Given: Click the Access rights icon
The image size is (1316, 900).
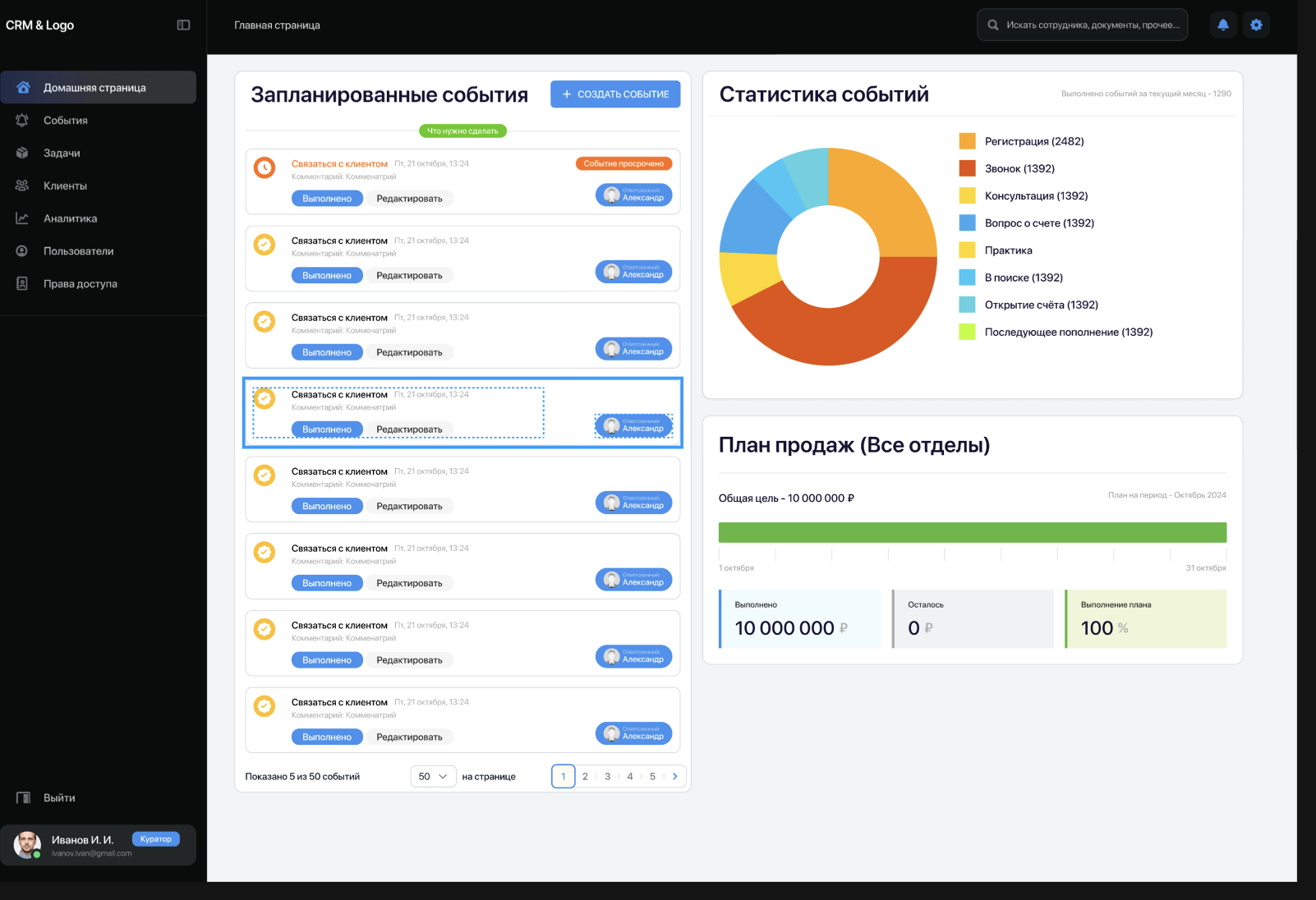Looking at the screenshot, I should [x=22, y=283].
